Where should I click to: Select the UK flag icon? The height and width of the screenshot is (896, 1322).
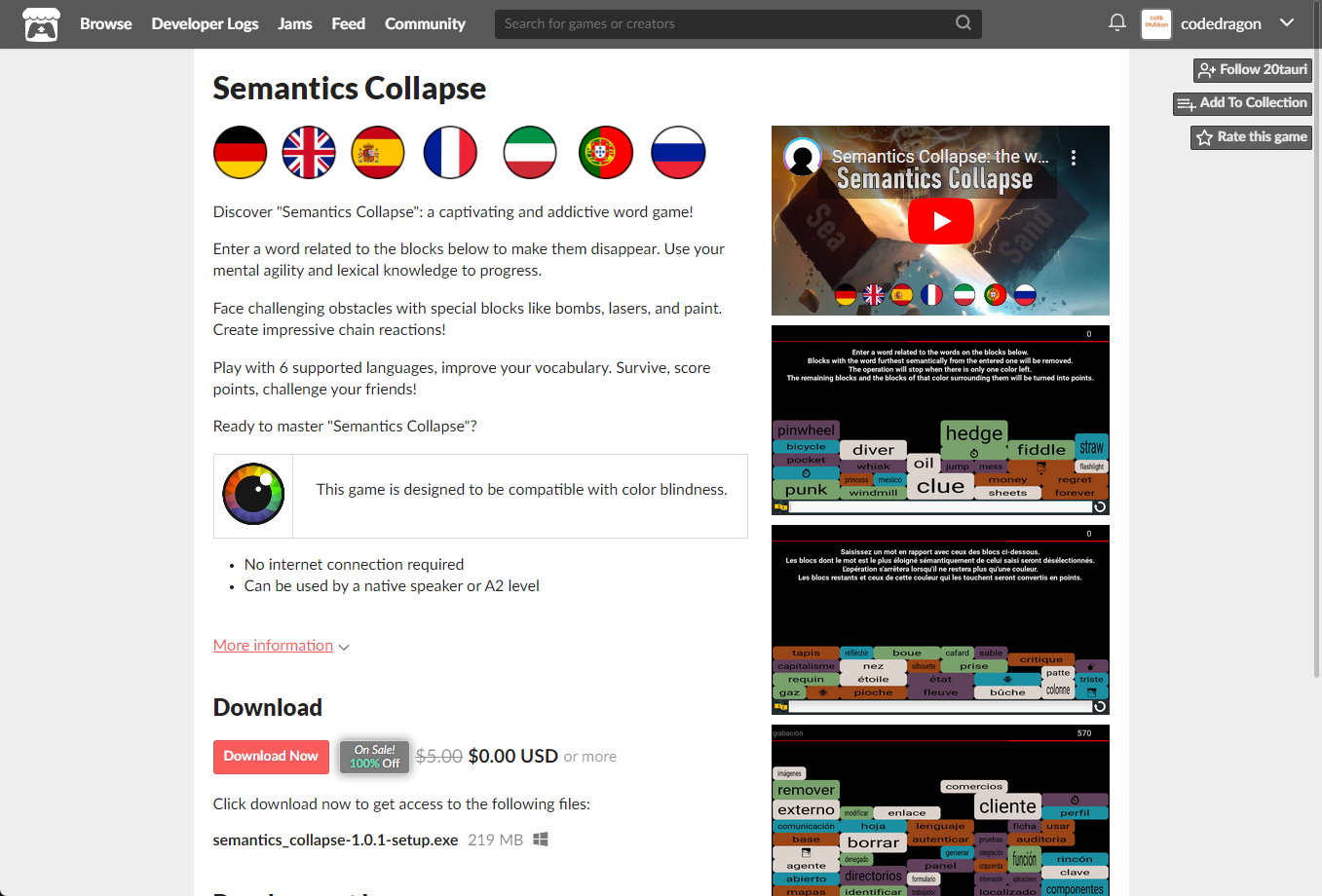309,153
